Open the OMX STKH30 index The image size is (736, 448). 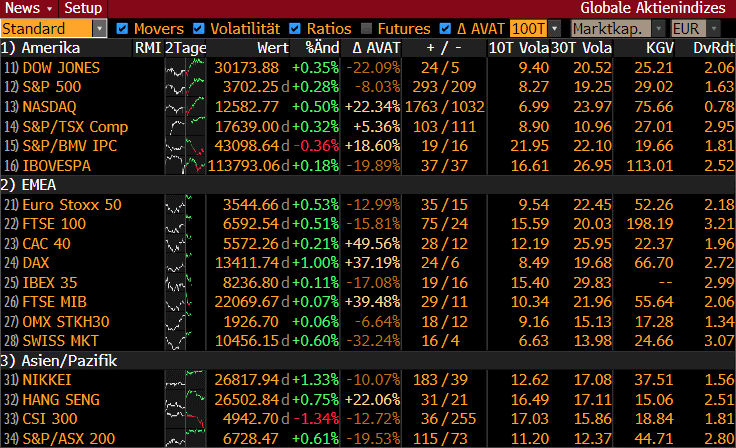coord(66,322)
